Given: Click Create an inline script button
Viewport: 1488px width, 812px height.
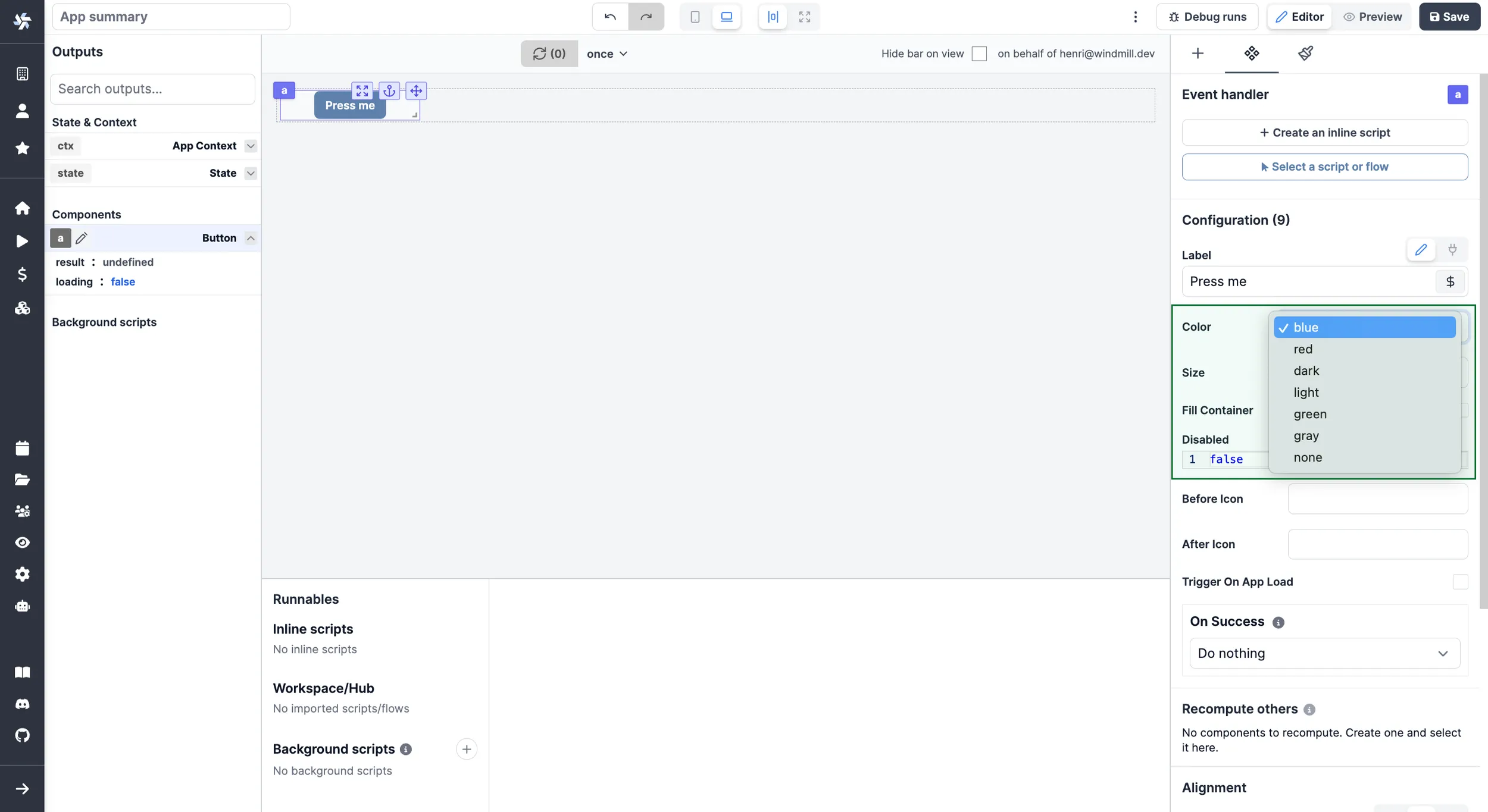Looking at the screenshot, I should click(1325, 132).
